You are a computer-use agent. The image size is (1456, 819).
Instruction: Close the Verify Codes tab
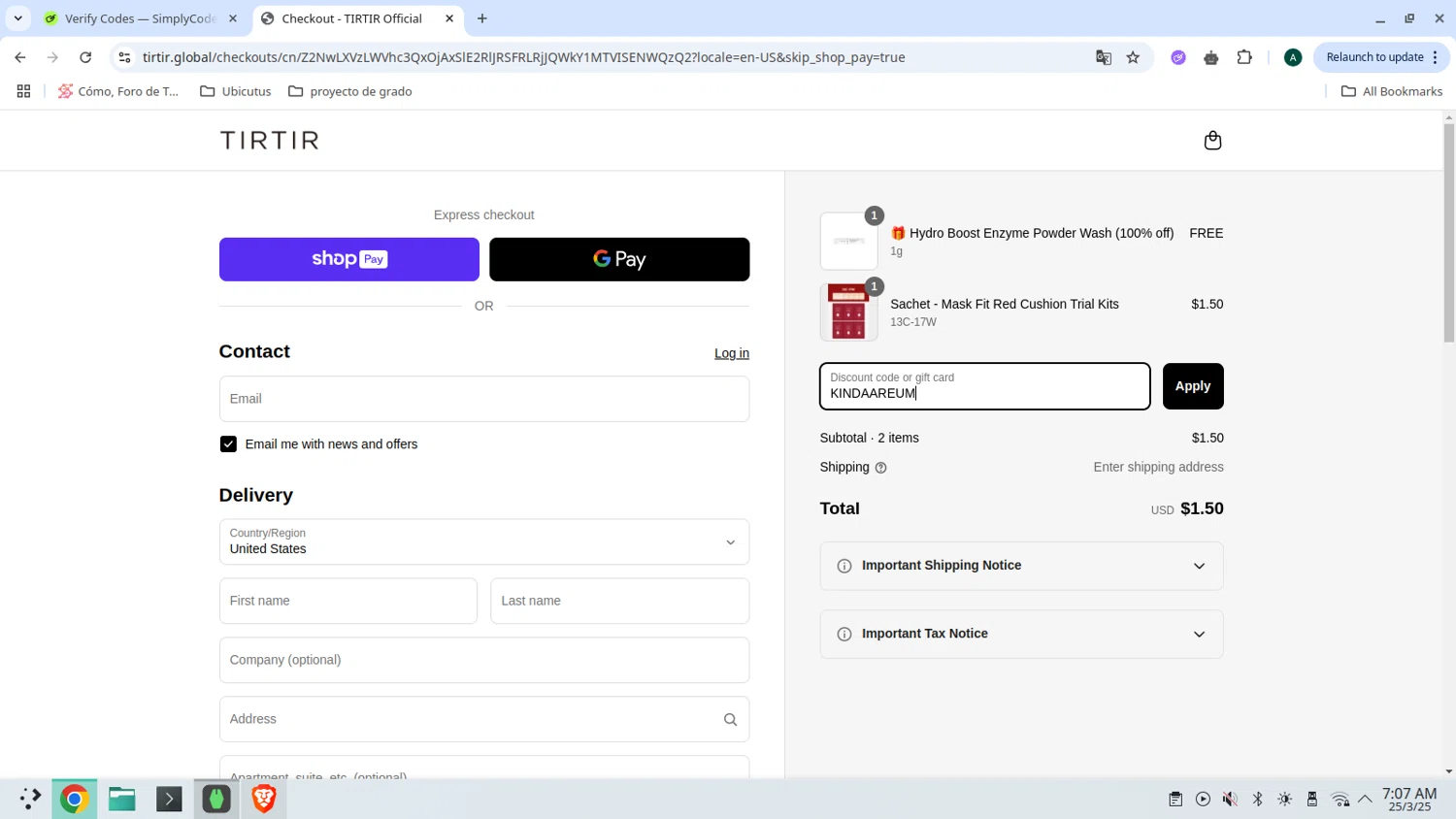click(233, 18)
